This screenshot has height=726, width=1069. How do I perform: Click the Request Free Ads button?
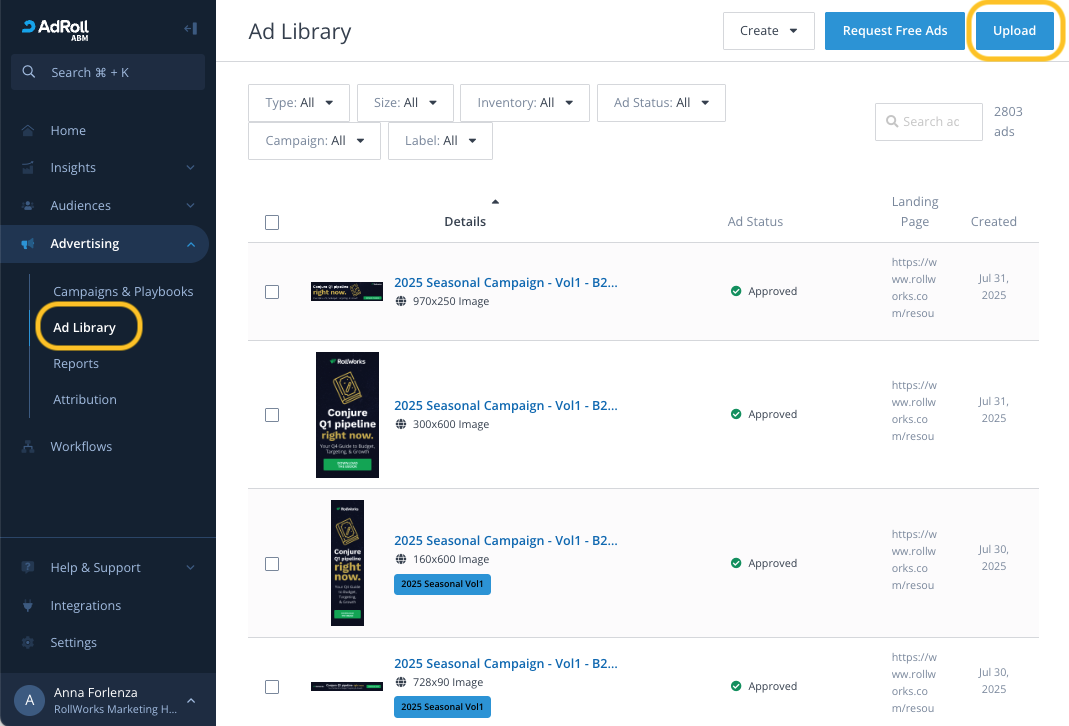click(x=895, y=31)
